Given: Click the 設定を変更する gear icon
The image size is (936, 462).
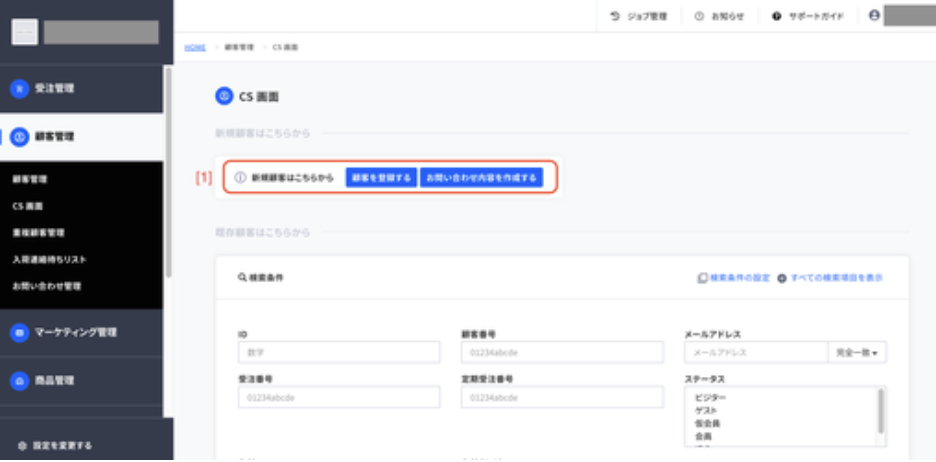Looking at the screenshot, I should (23, 446).
